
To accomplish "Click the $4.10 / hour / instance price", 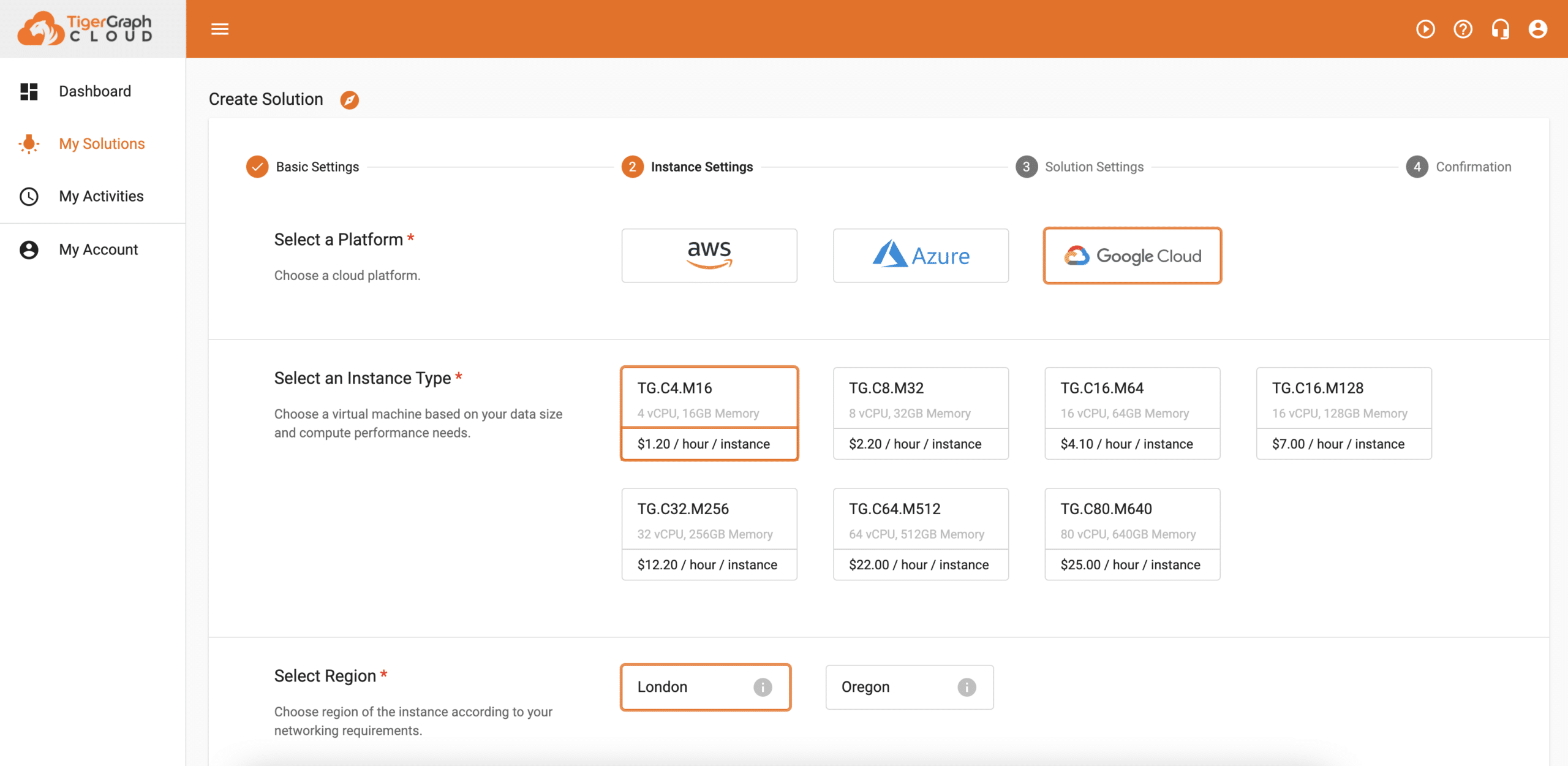I will tap(1127, 444).
